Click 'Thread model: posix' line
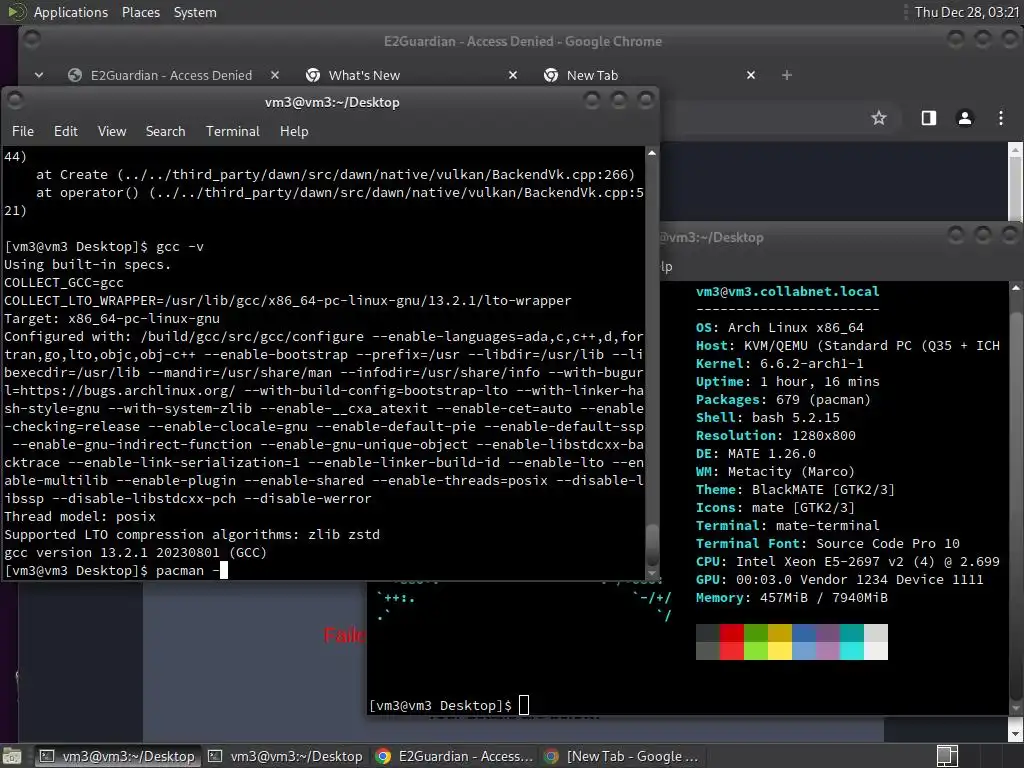This screenshot has height=768, width=1024. point(80,517)
